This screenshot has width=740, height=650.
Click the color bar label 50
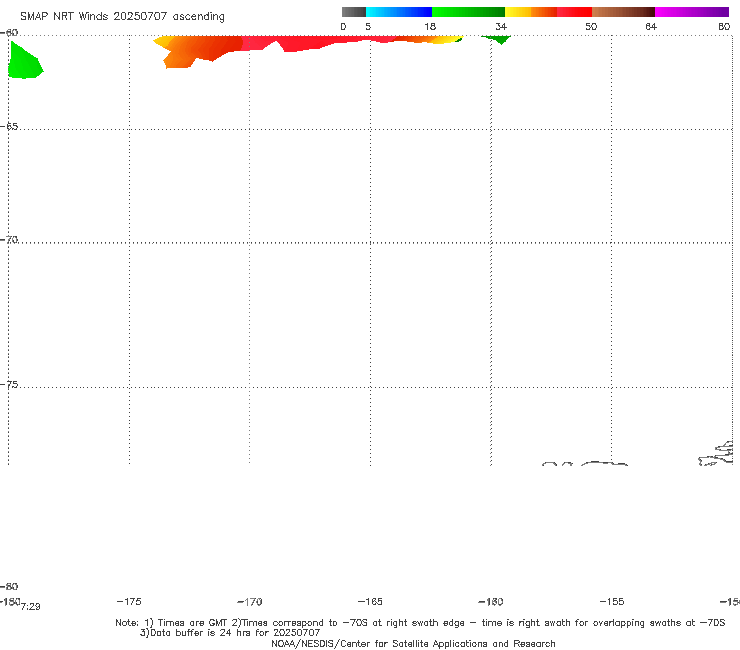tap(591, 26)
